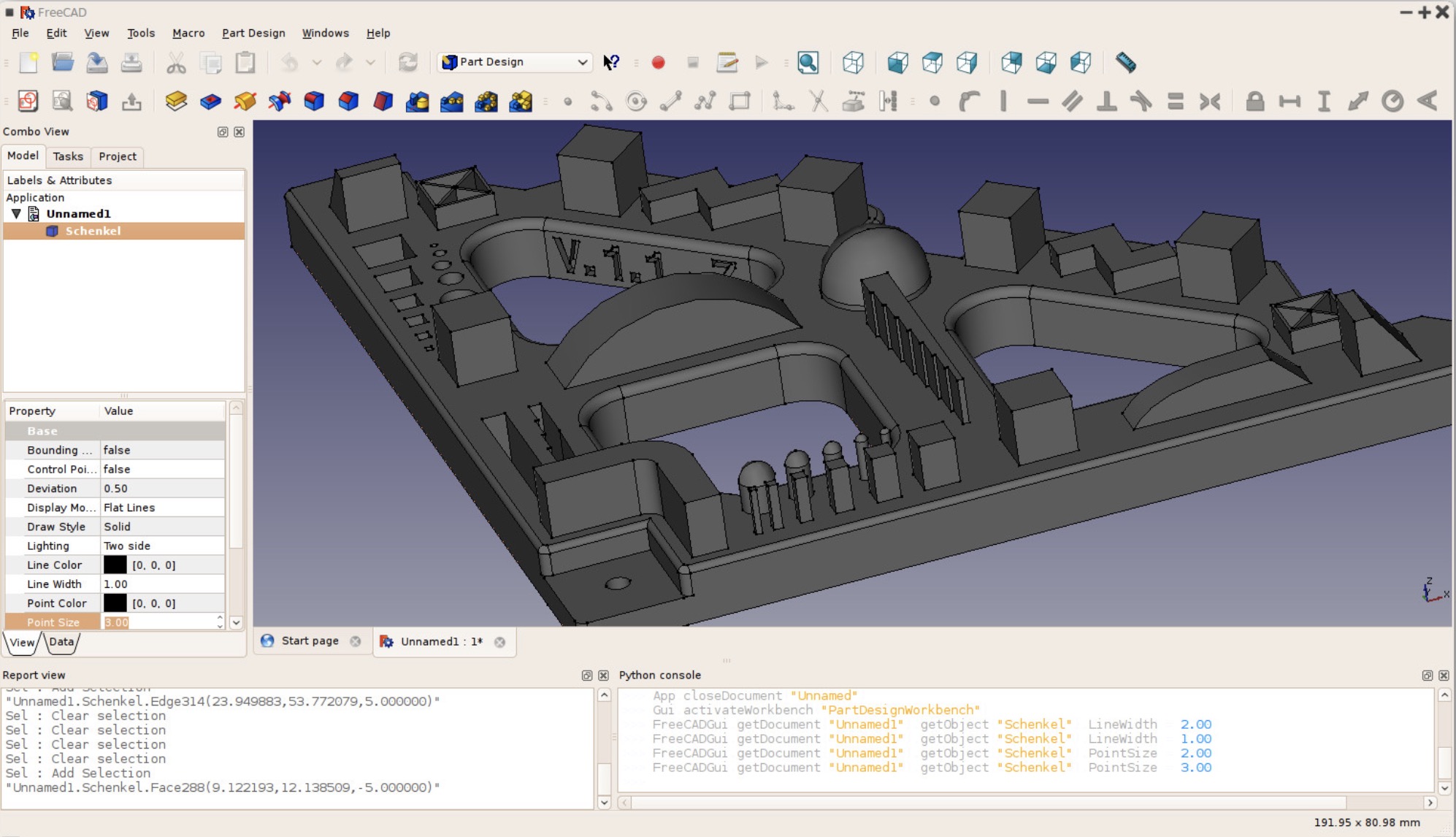1456x837 pixels.
Task: Open the Part Design menu
Action: click(253, 33)
